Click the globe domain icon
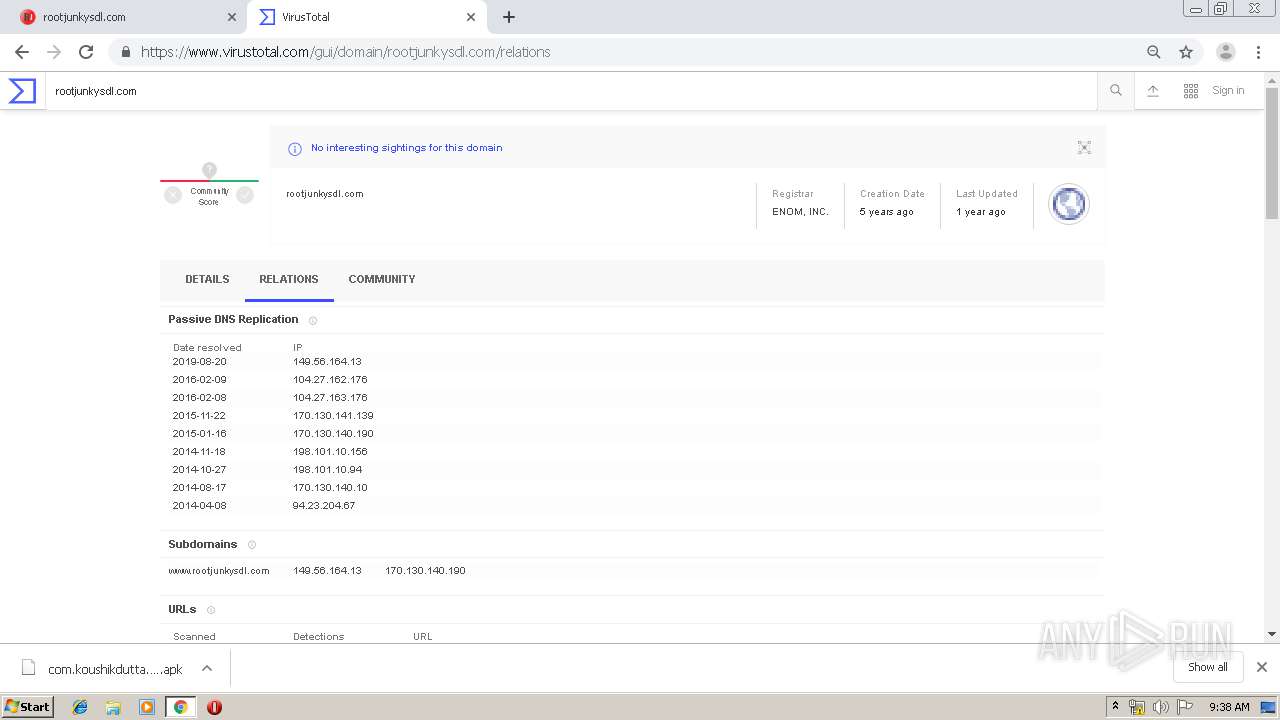Screen dimensions: 1280x720 point(1068,204)
